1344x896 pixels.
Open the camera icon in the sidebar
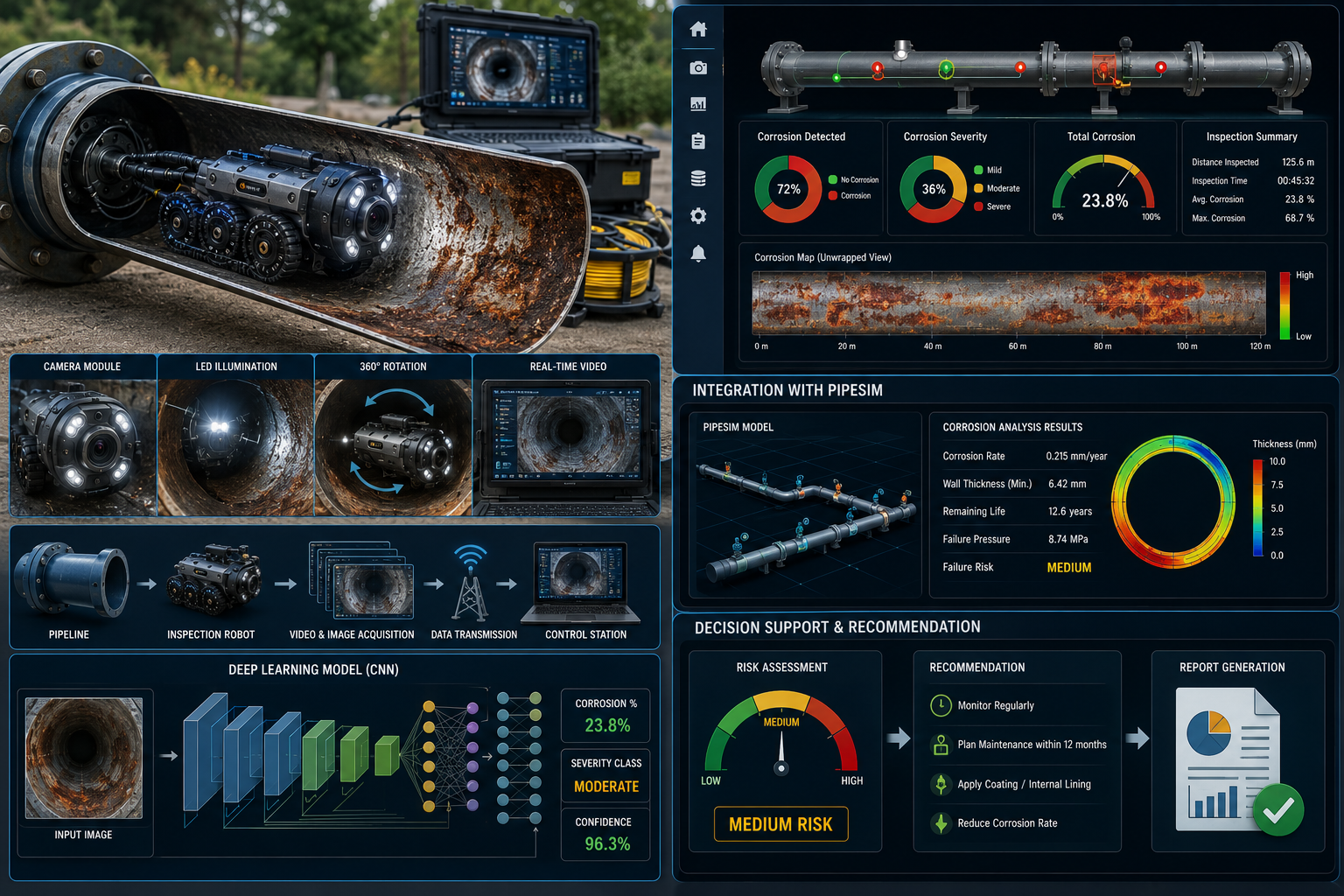point(698,67)
